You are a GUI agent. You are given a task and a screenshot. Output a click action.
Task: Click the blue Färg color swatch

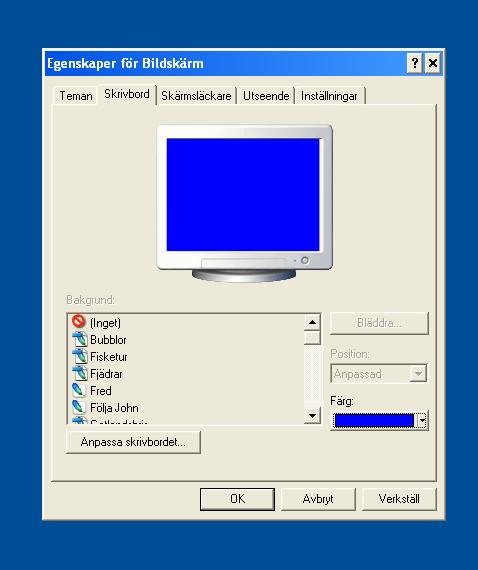374,421
